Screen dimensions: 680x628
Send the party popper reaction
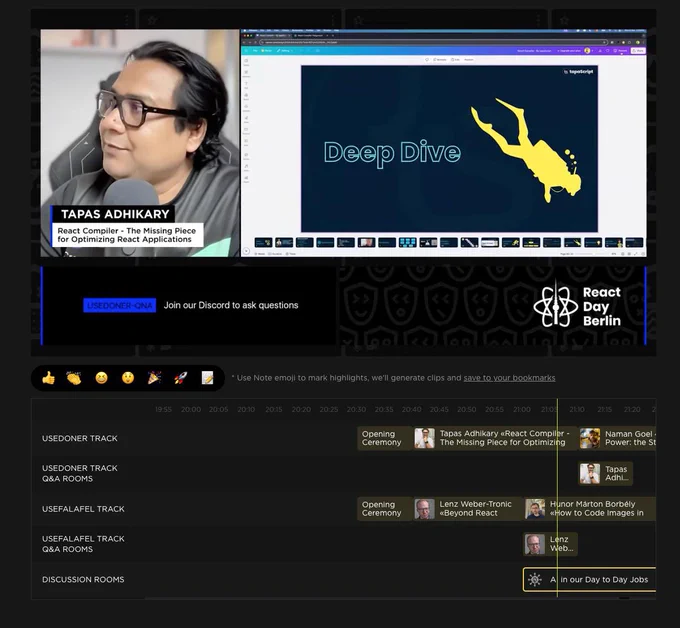pos(154,378)
